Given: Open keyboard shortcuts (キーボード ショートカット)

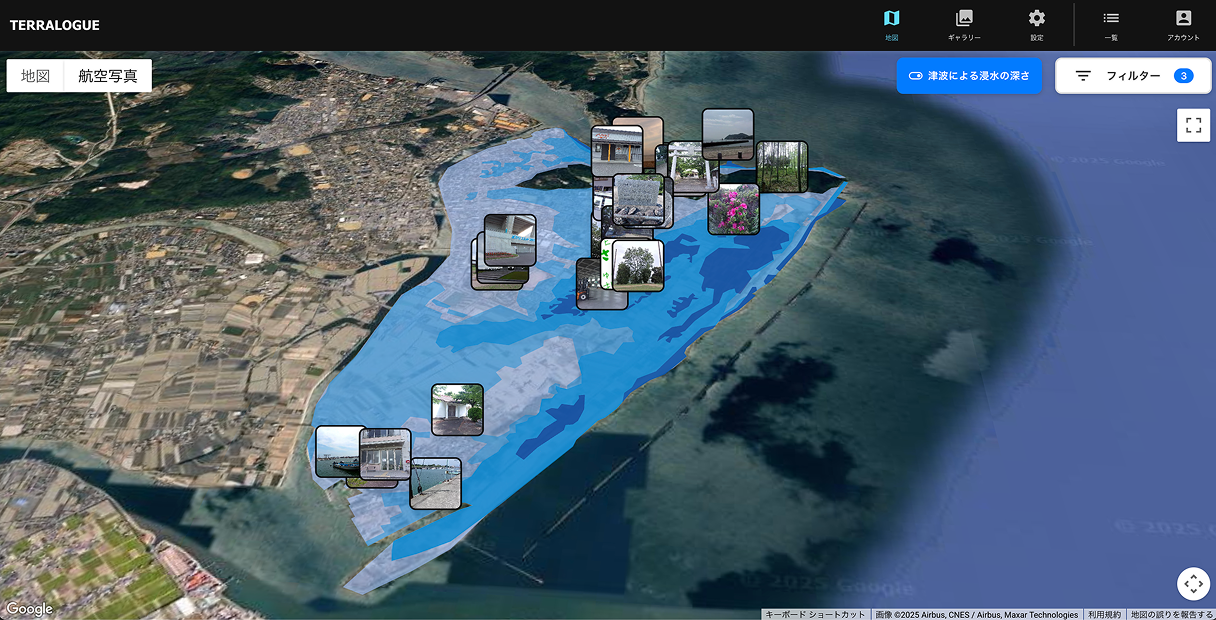Looking at the screenshot, I should tap(815, 614).
